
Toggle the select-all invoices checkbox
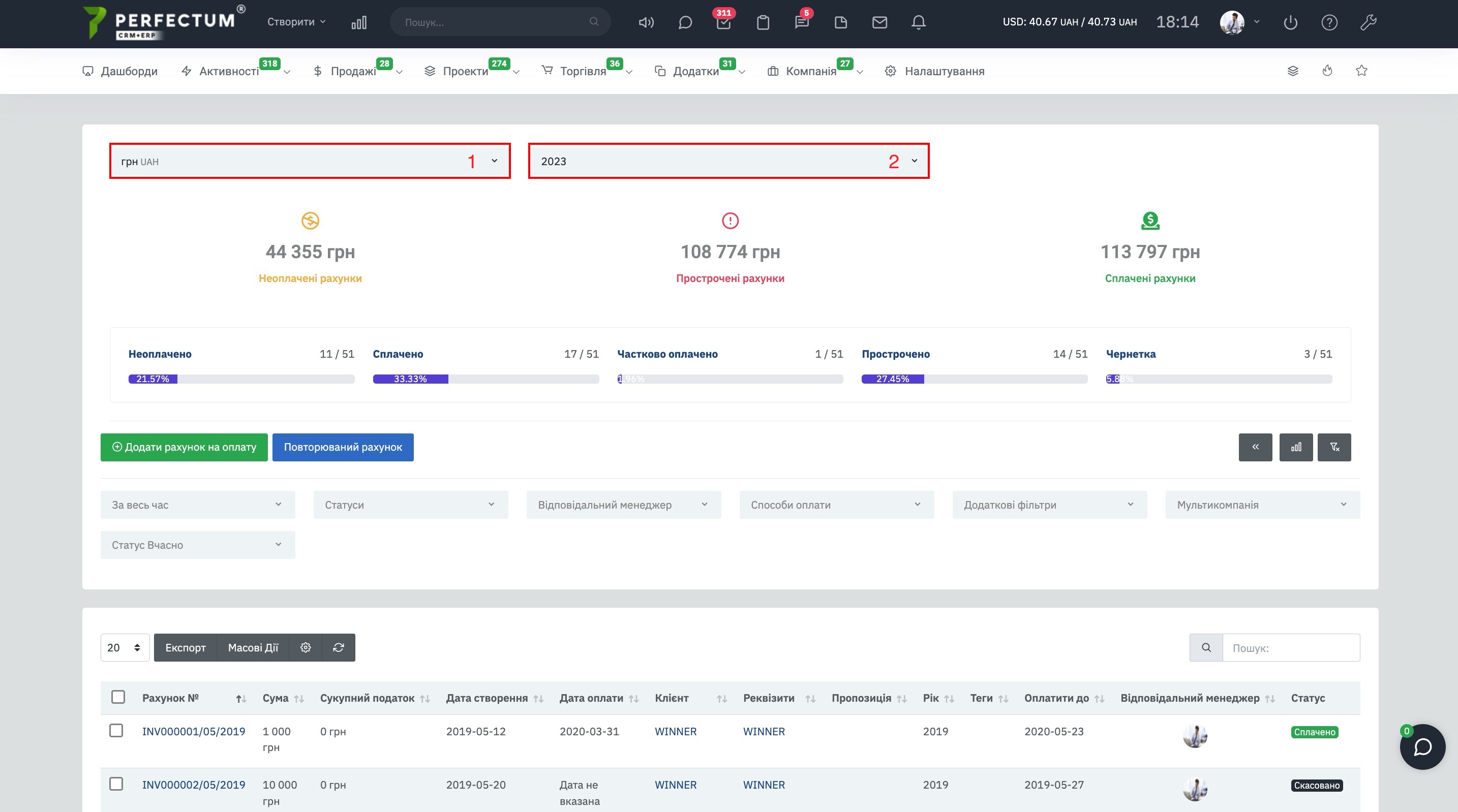118,697
